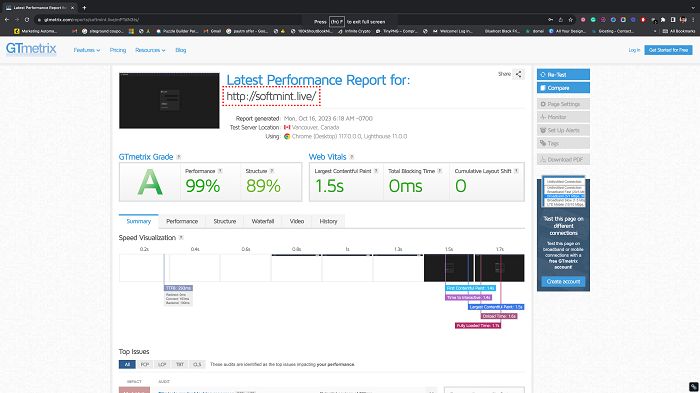Open the Resources dropdown menu

[x=150, y=50]
